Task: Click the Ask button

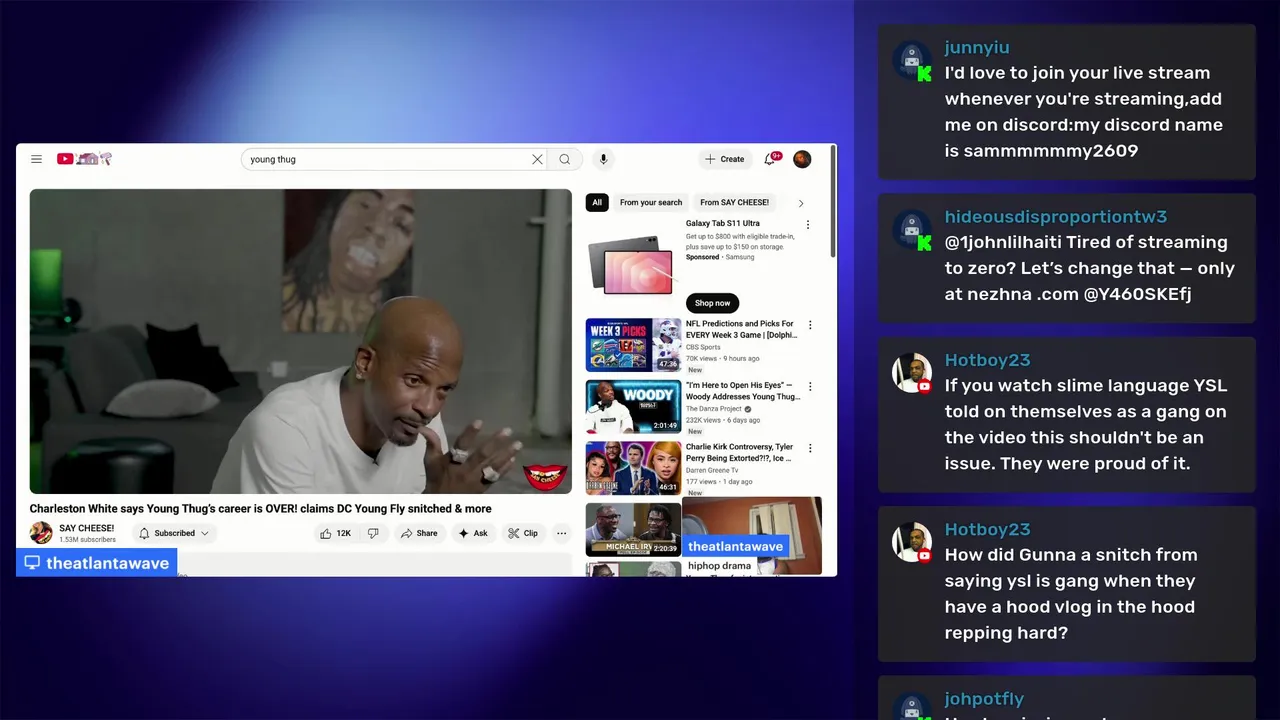Action: click(473, 533)
